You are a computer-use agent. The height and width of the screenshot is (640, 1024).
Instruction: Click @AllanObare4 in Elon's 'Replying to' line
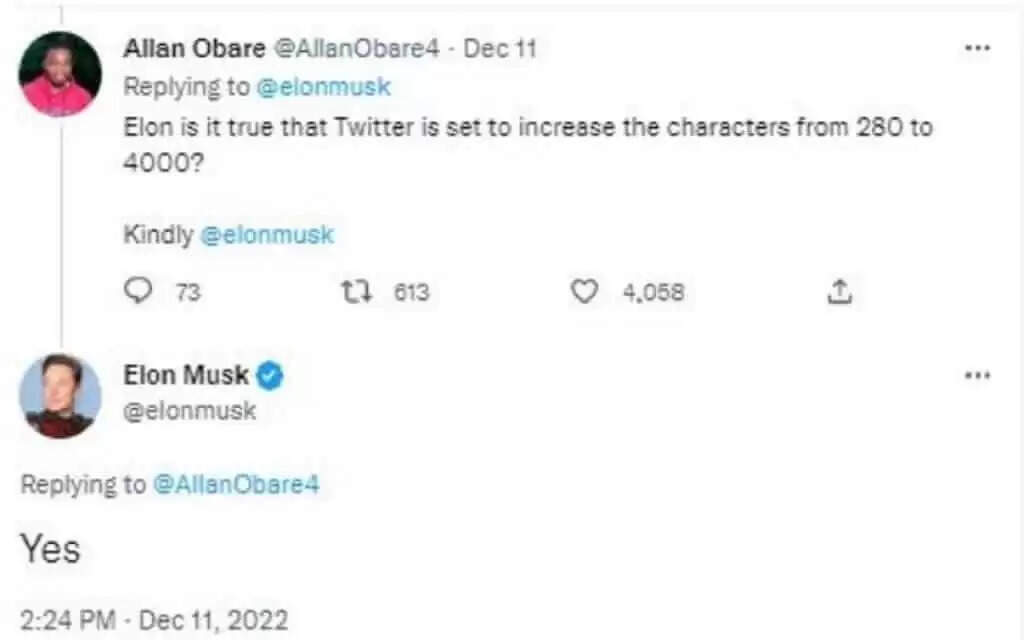click(x=236, y=485)
